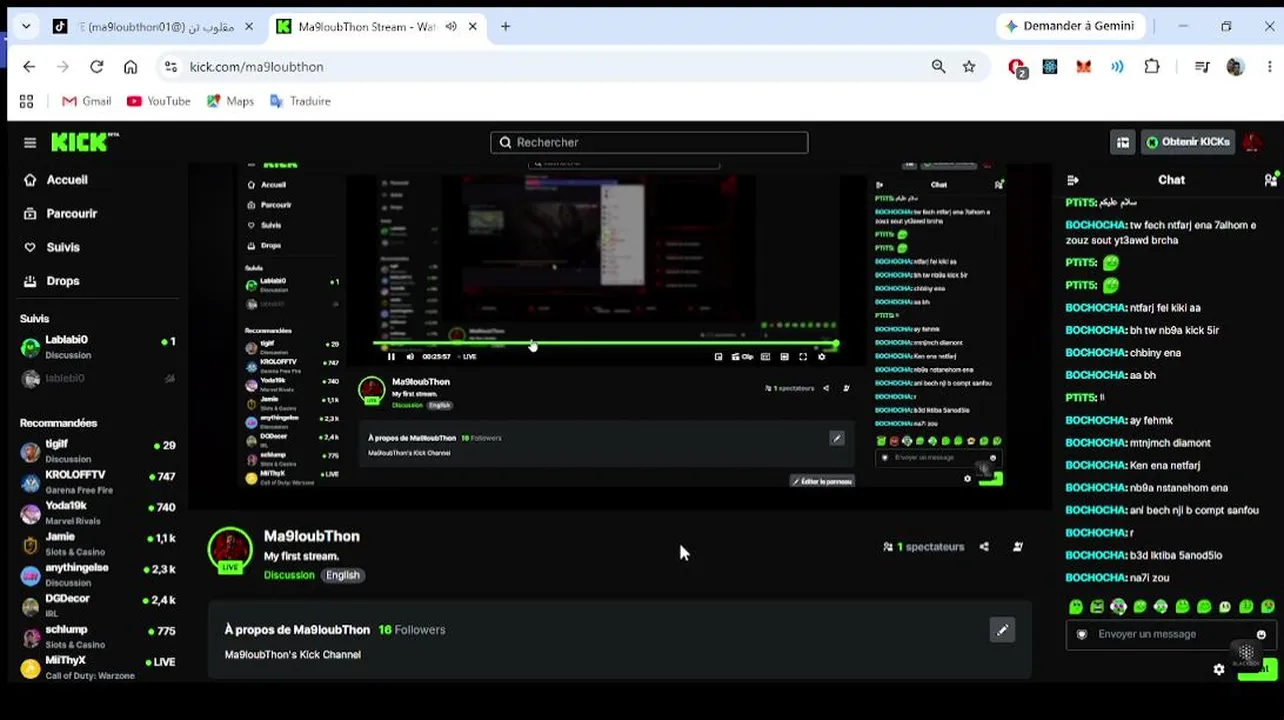Open the blue sound-wave extension

(x=1117, y=67)
